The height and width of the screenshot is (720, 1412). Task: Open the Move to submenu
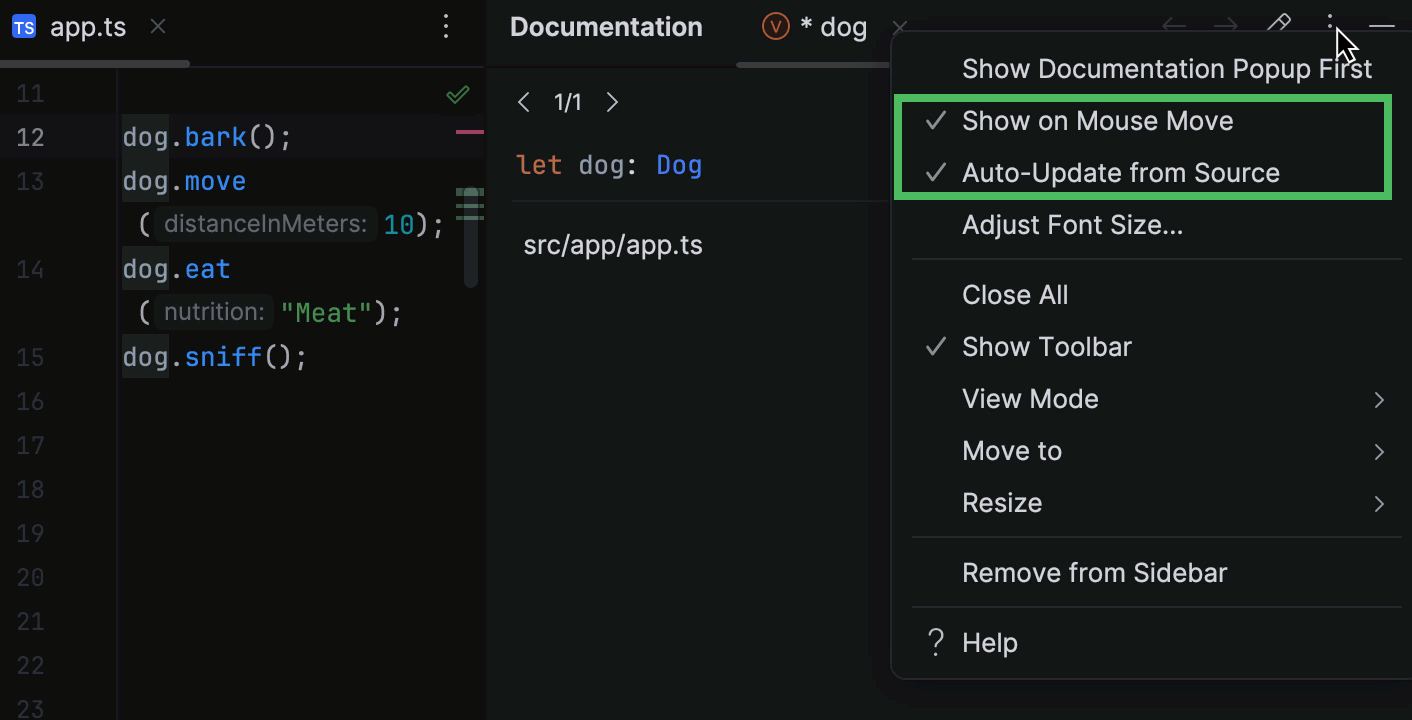pyautogui.click(x=1011, y=450)
